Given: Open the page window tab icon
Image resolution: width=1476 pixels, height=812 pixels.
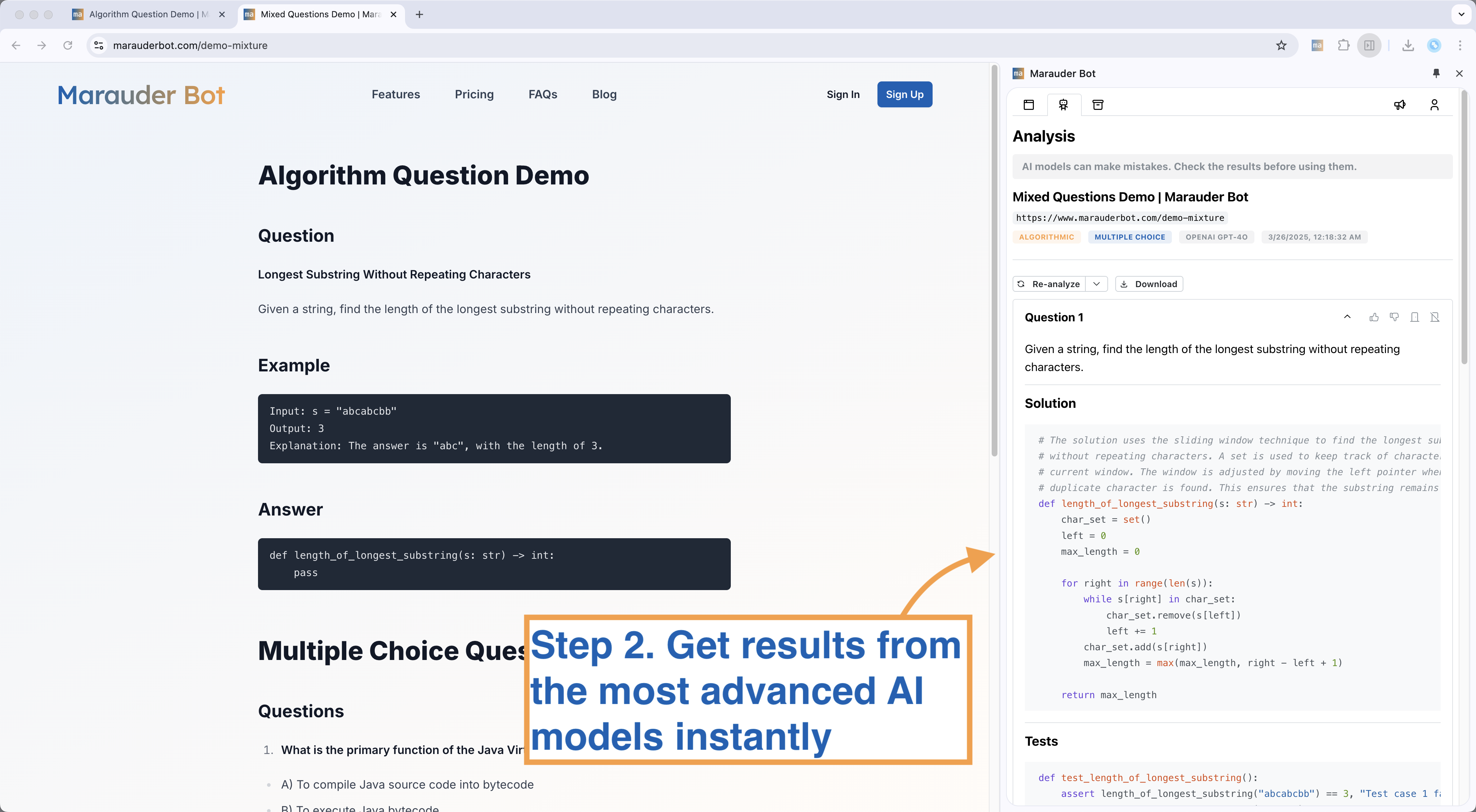Looking at the screenshot, I should tap(1028, 105).
